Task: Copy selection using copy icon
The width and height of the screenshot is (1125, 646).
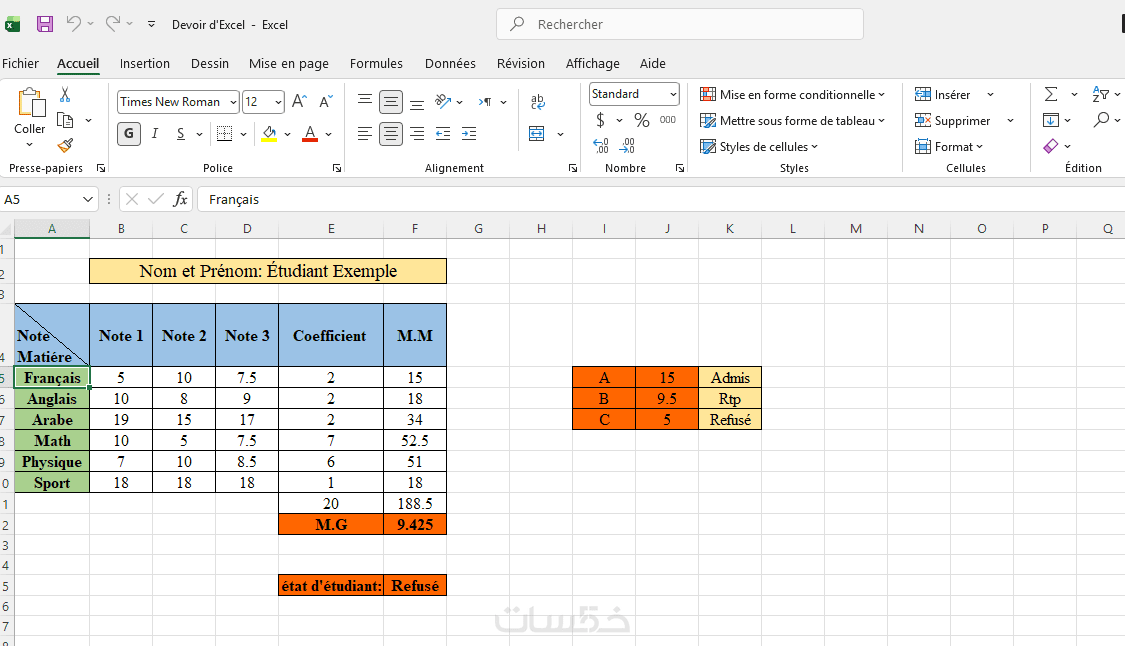Action: coord(65,120)
